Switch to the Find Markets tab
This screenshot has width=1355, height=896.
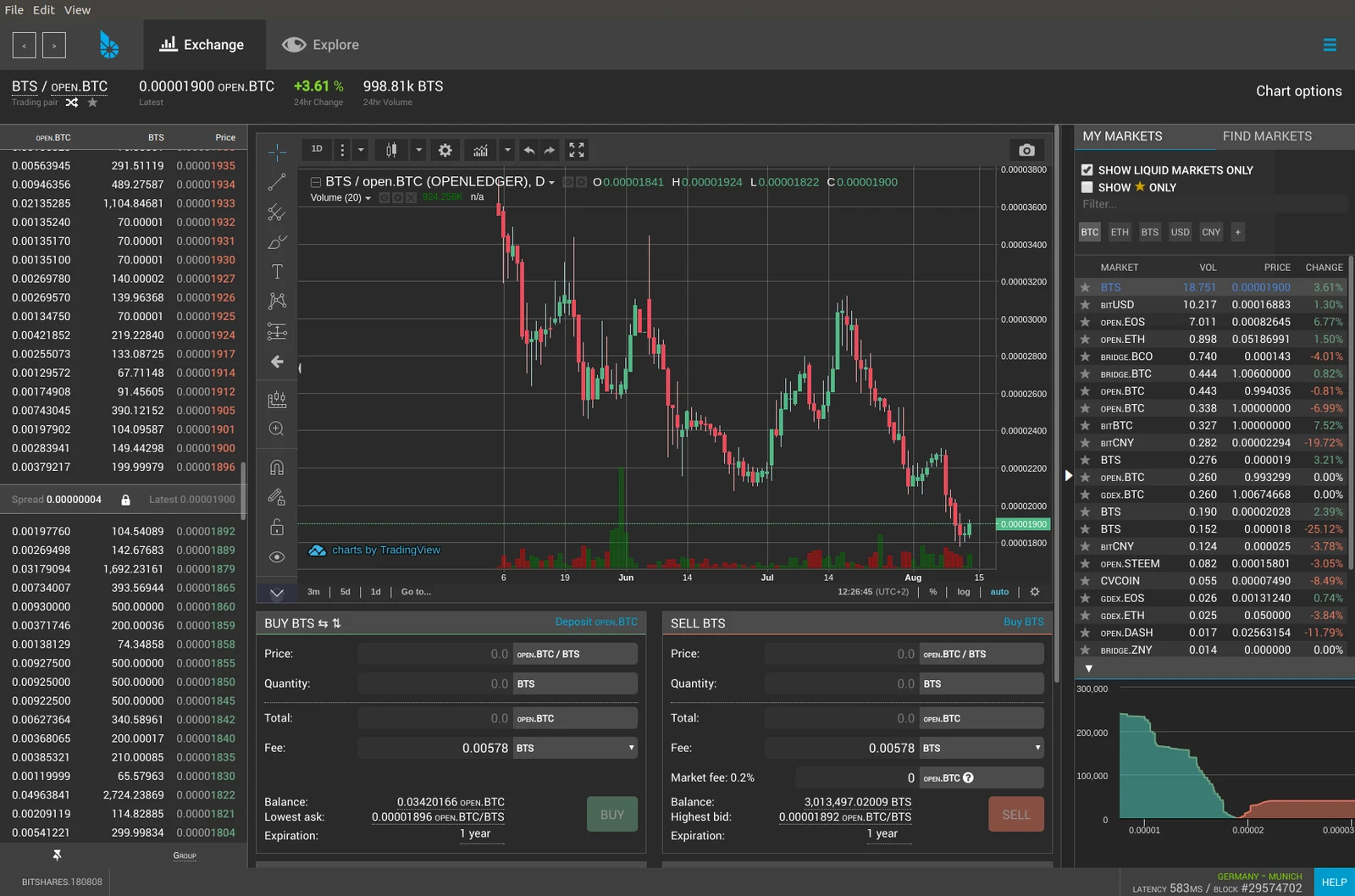pos(1267,136)
